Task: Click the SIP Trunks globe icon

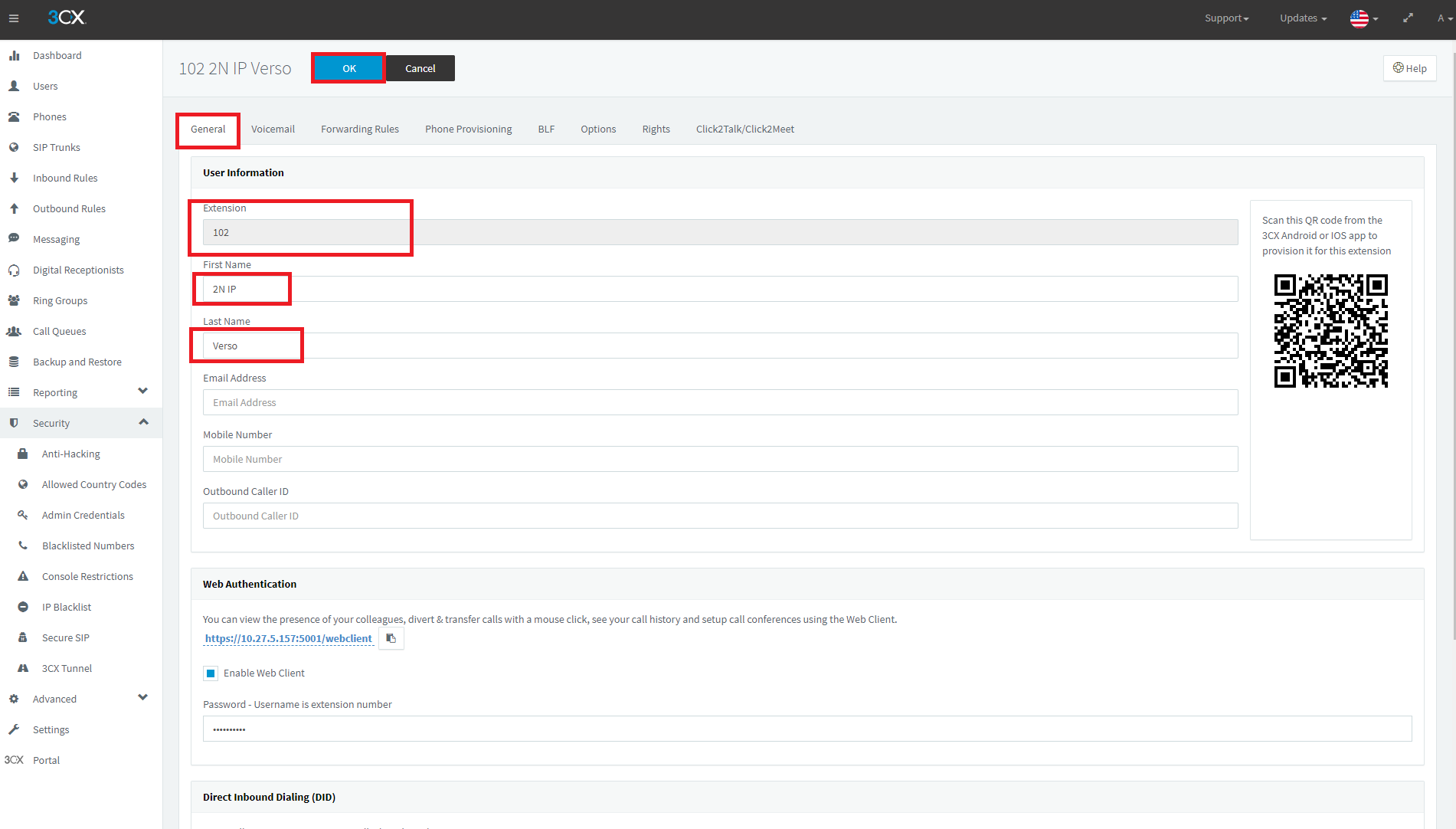Action: (14, 147)
